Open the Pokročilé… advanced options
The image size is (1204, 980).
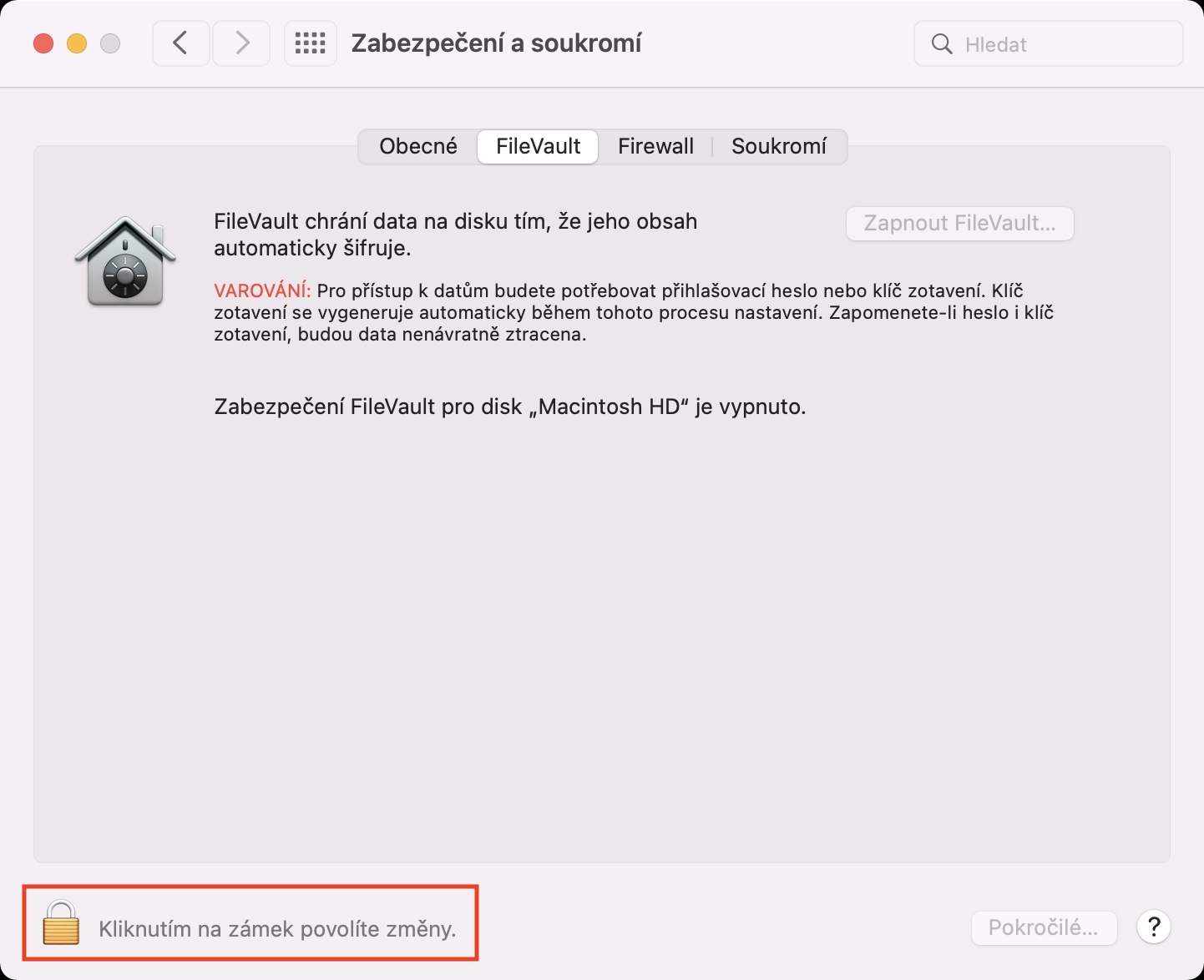[x=1044, y=927]
